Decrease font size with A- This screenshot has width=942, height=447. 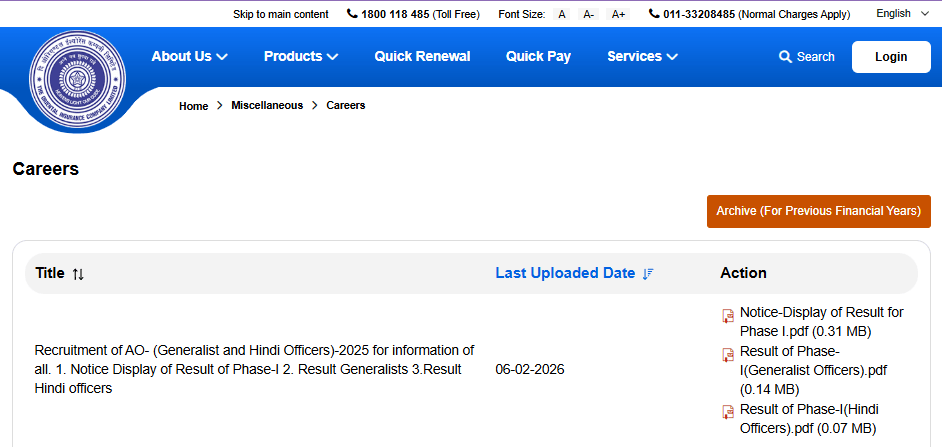click(589, 14)
